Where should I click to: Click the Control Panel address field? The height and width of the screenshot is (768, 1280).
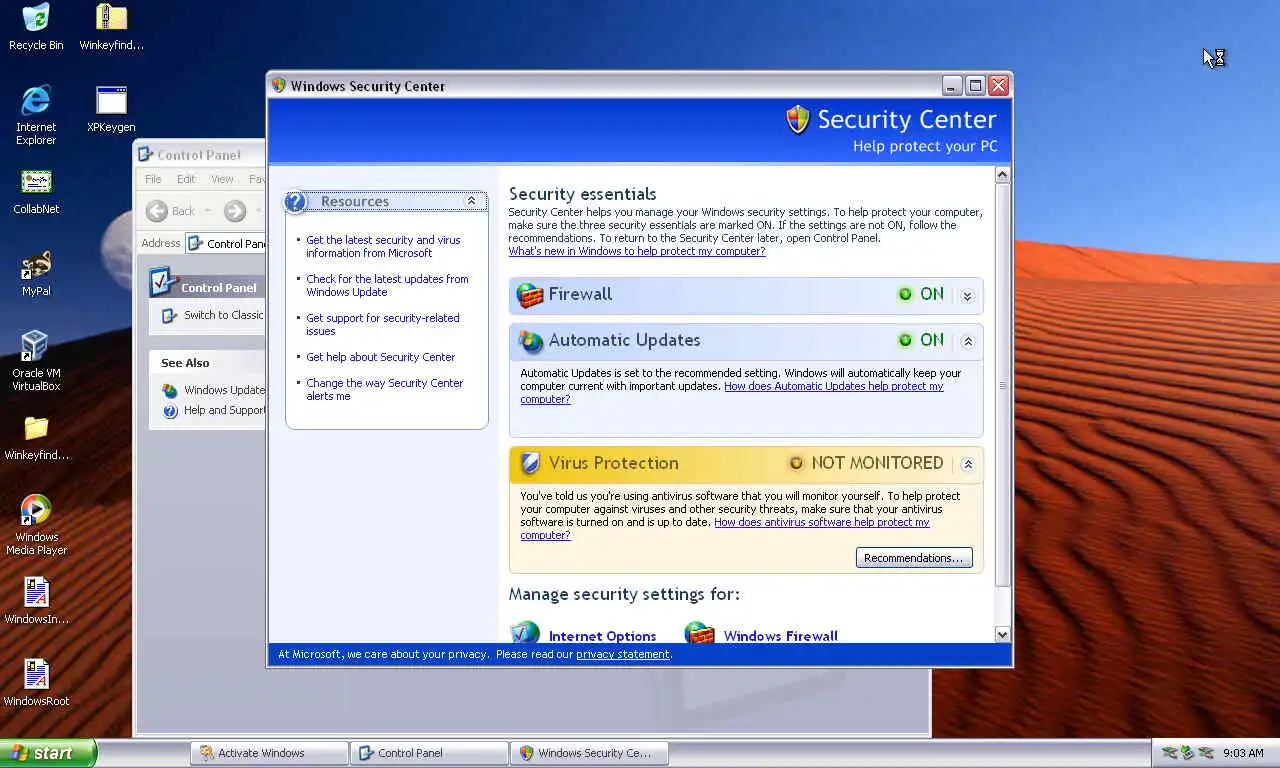(226, 243)
